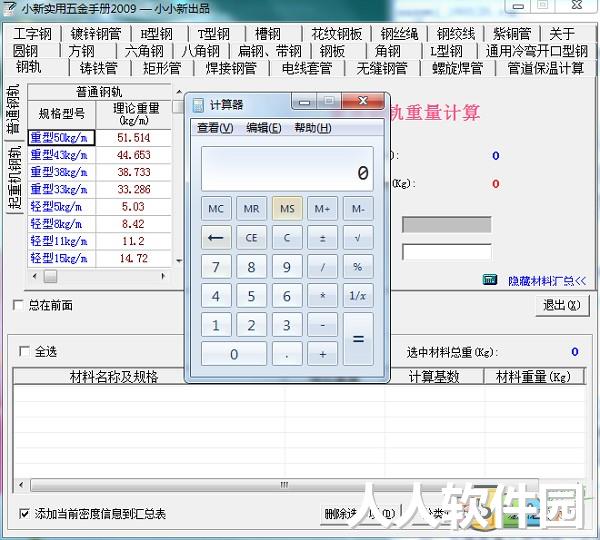This screenshot has height=540, width=600.
Task: Click the MC memory clear key
Action: [x=216, y=209]
